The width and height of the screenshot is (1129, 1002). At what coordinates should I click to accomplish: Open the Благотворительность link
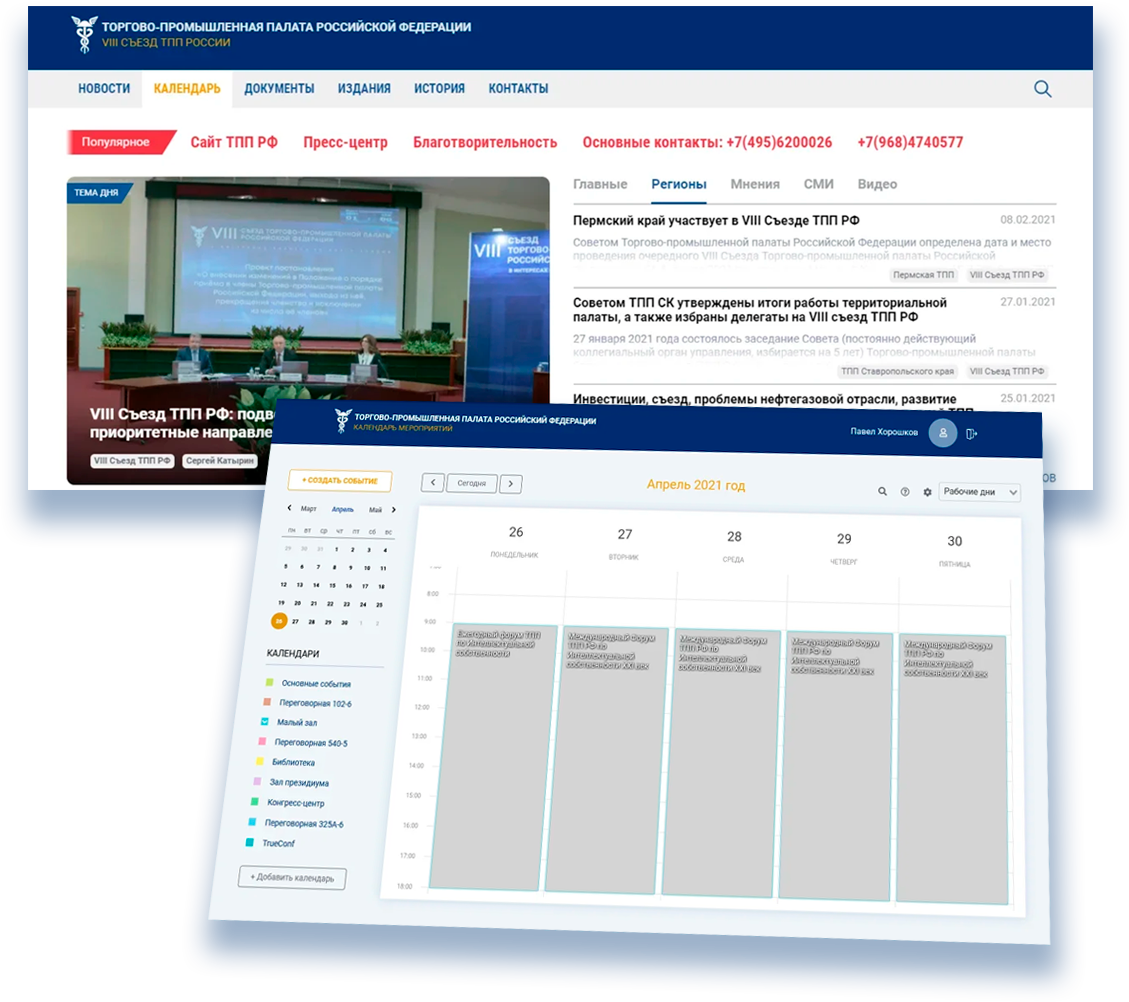tap(485, 143)
